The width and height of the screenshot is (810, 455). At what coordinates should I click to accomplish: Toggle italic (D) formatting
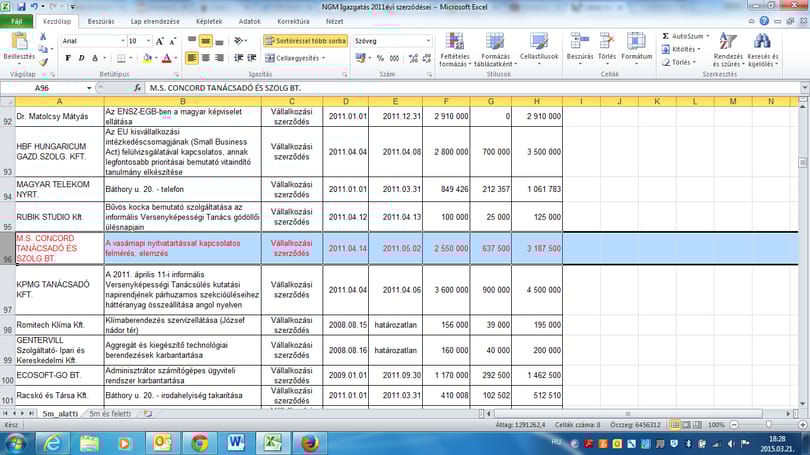coord(81,58)
